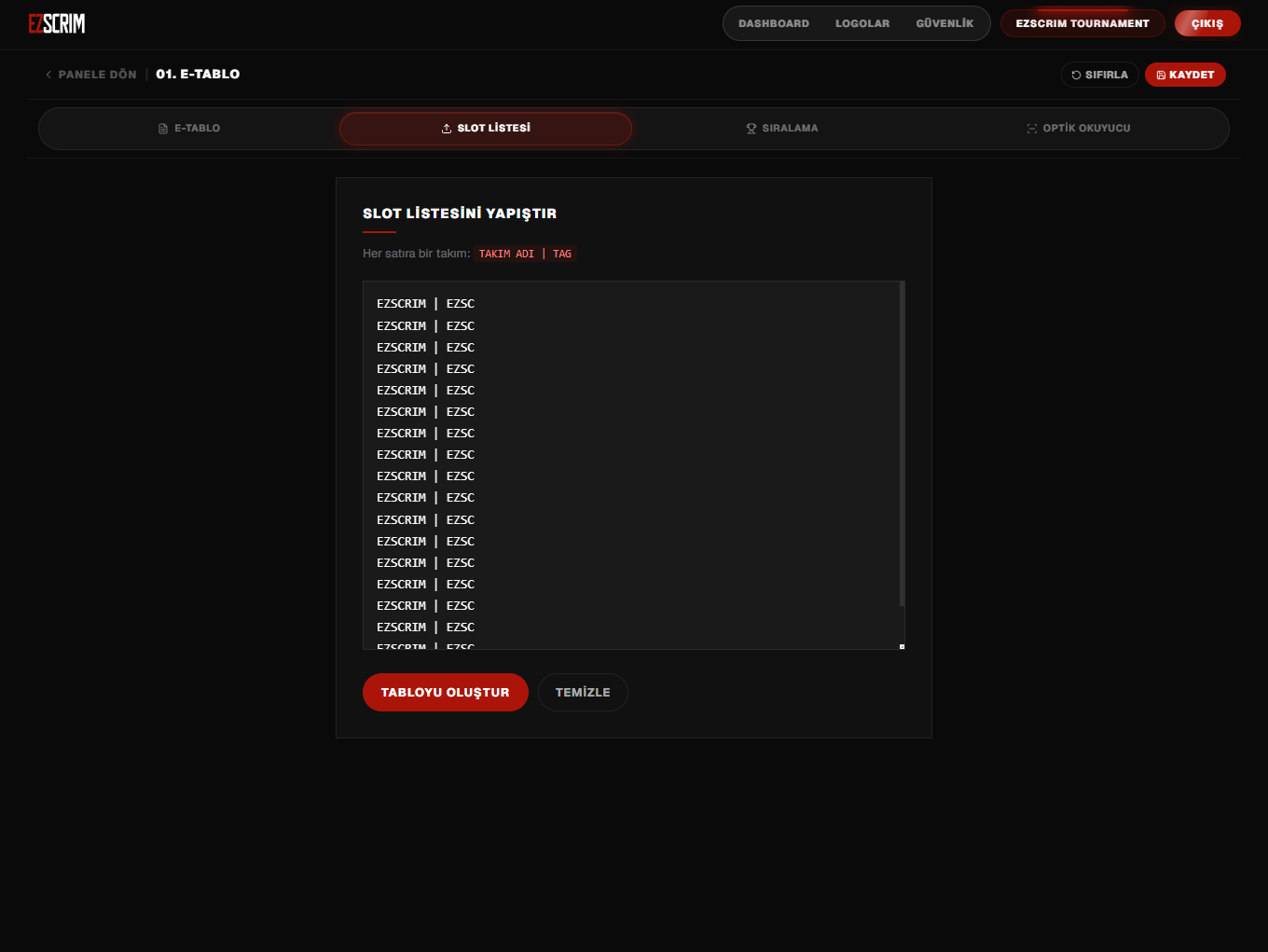The width and height of the screenshot is (1268, 952).
Task: Click Tabloyu Oluştur button
Action: pos(446,692)
